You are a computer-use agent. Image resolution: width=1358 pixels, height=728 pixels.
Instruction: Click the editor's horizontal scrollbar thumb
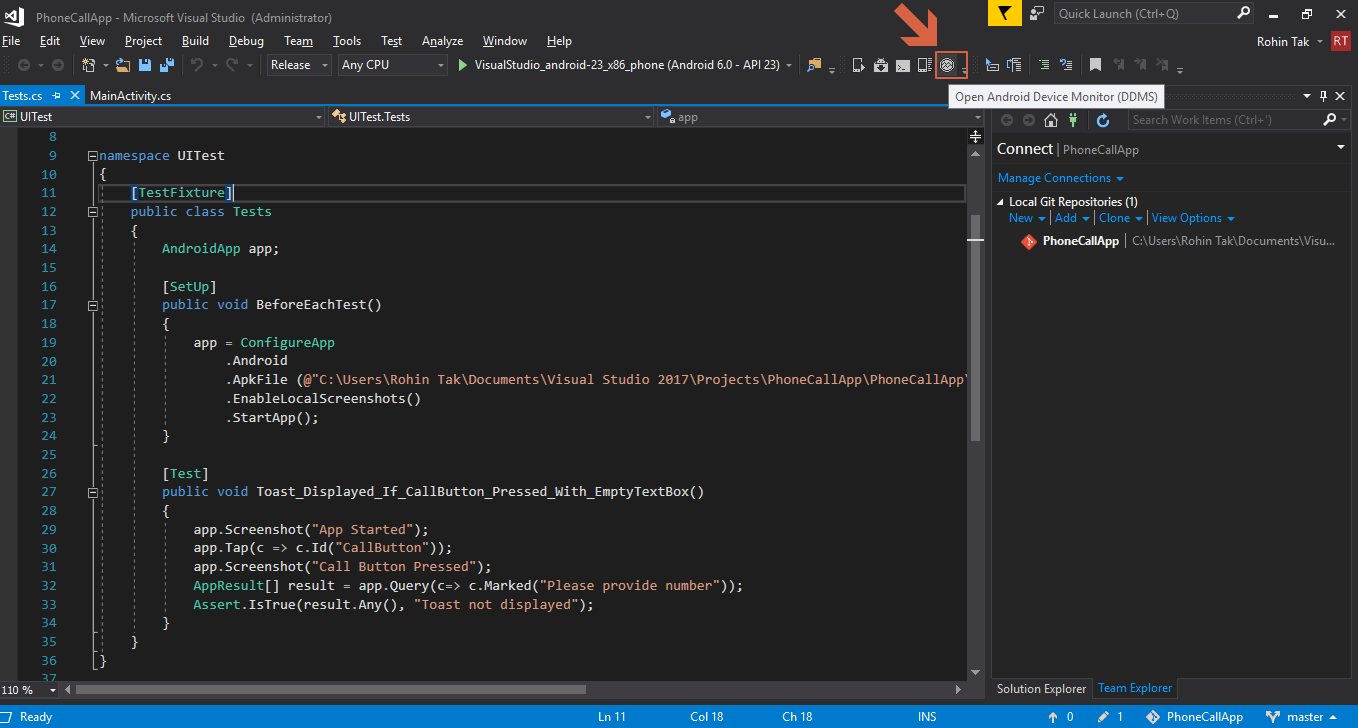click(330, 690)
